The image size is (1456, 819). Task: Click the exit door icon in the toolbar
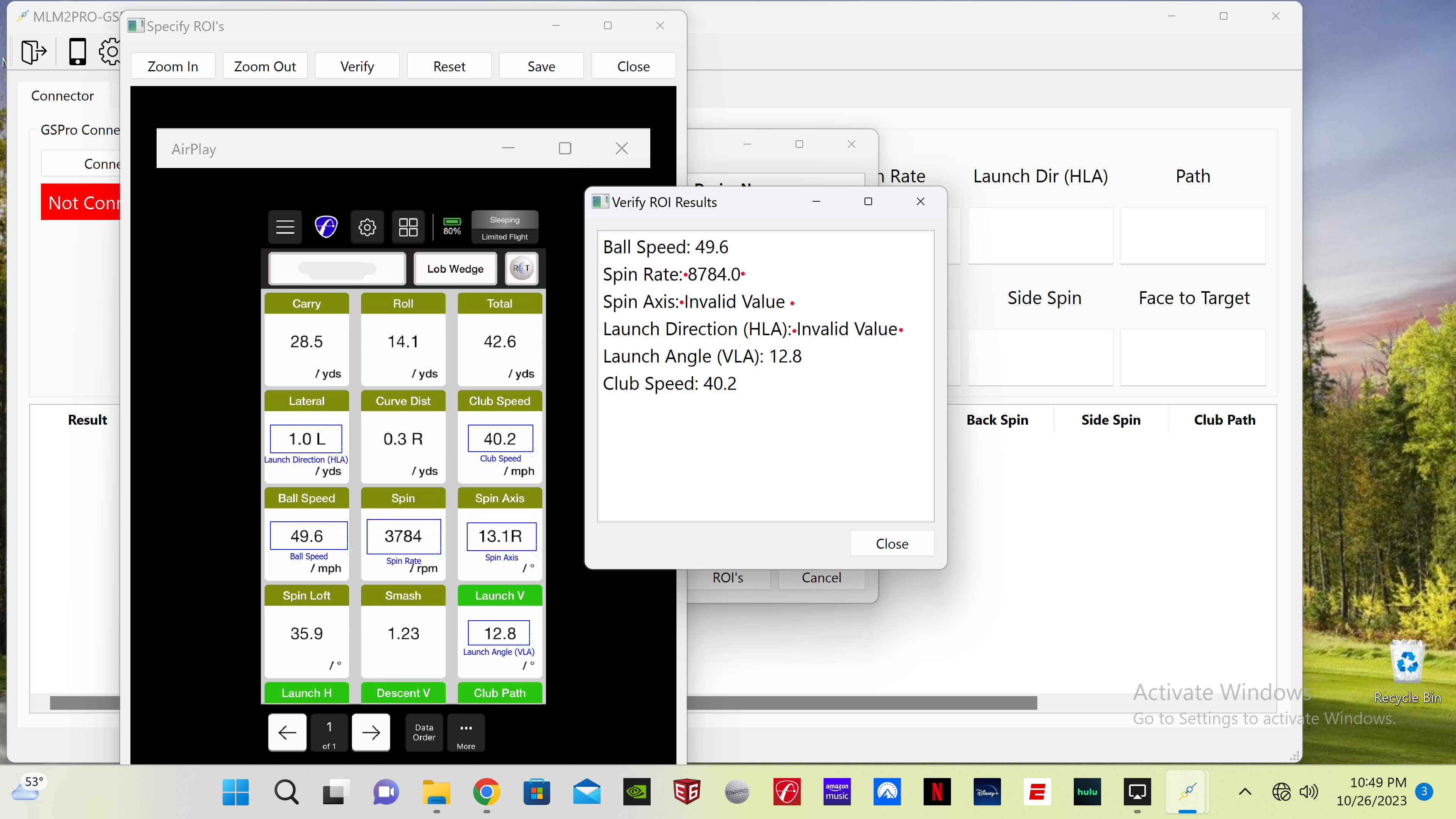(x=33, y=52)
